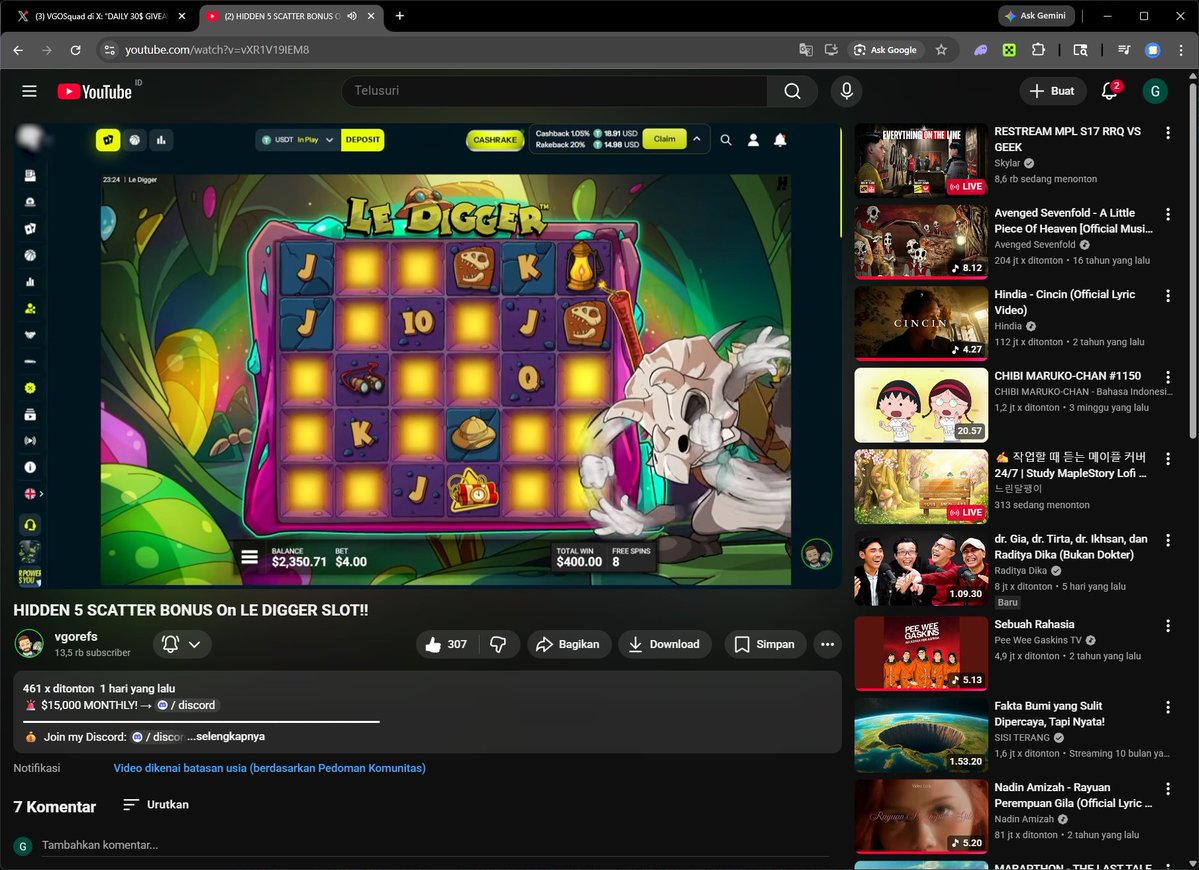This screenshot has height=870, width=1199.
Task: Click the Ask Google button
Action: tap(885, 50)
